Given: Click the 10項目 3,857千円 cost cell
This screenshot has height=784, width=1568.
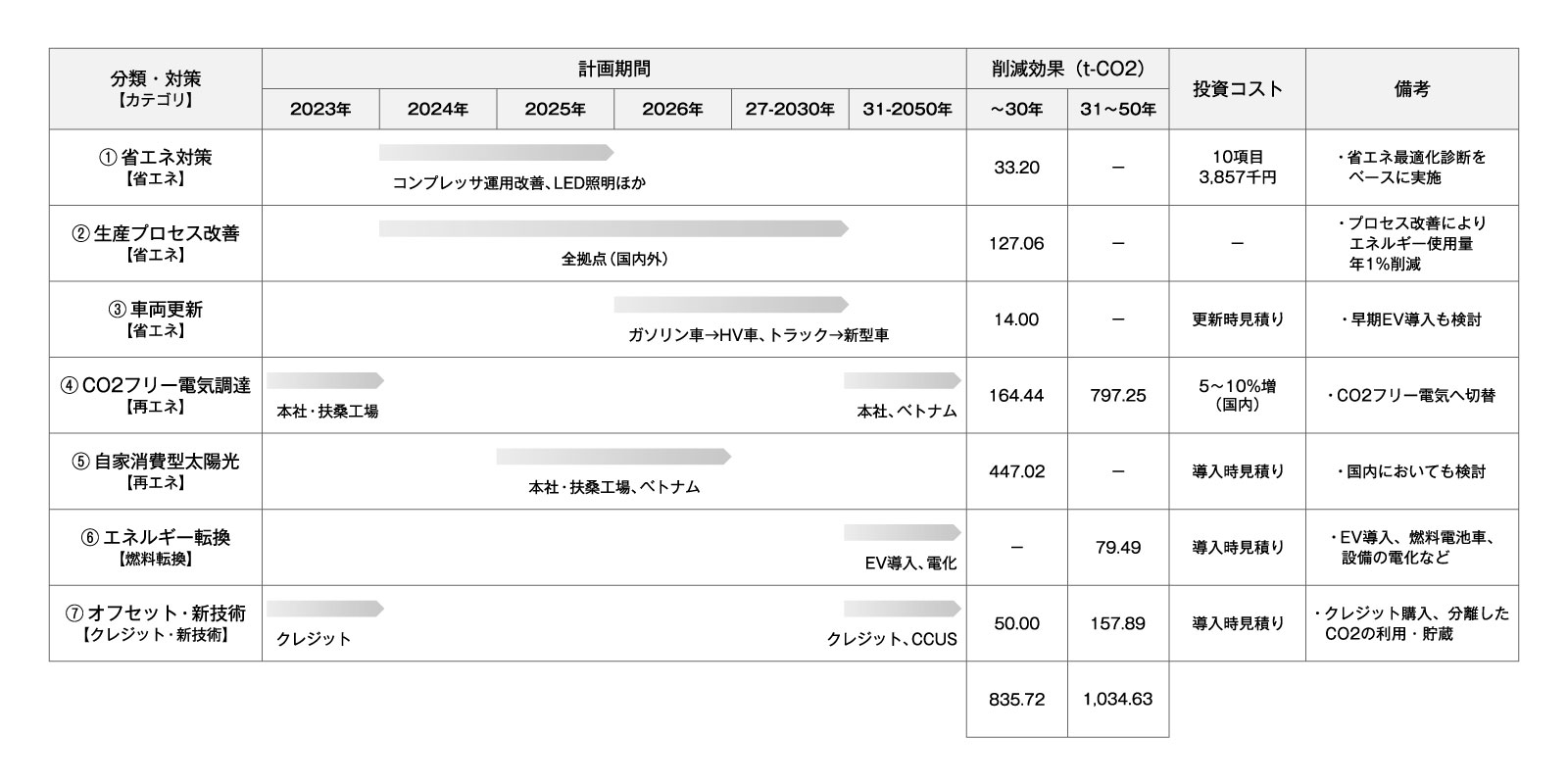Looking at the screenshot, I should (x=1237, y=167).
